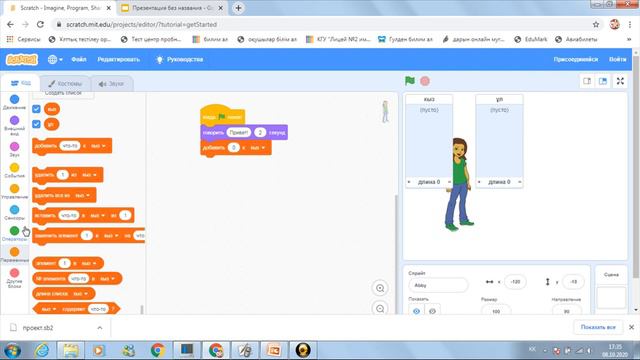This screenshot has height=360, width=640.
Task: Switch to the Звуки tab
Action: tap(111, 83)
